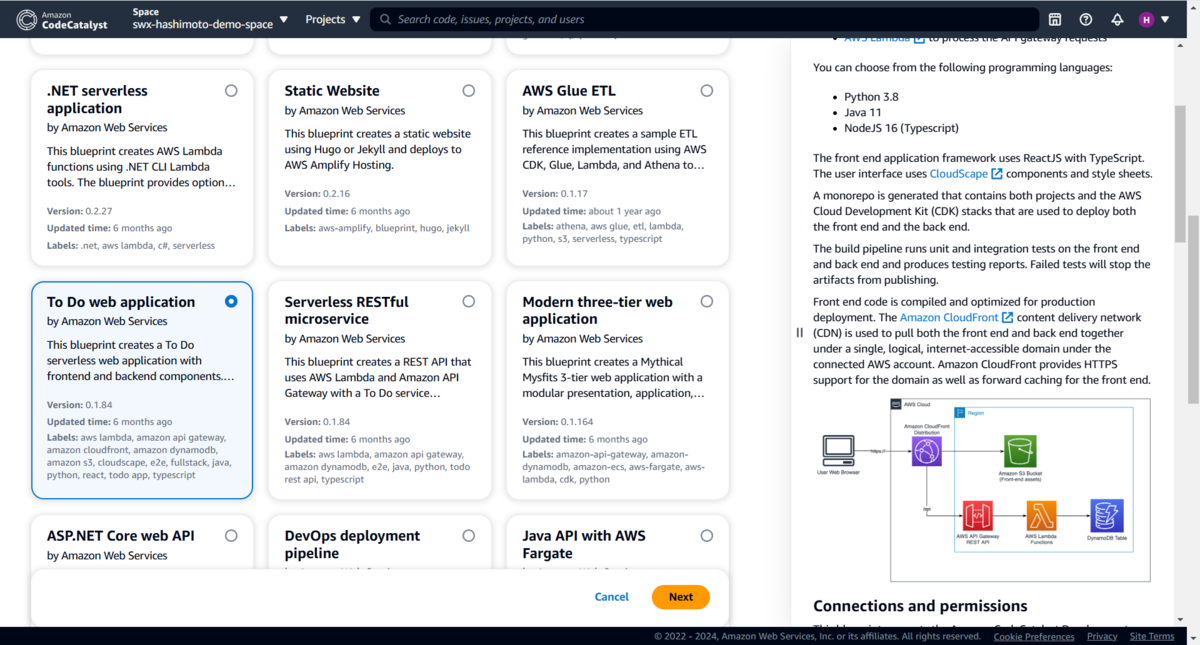Click the Java API with AWS Fargate title
The width and height of the screenshot is (1200, 645).
[584, 544]
